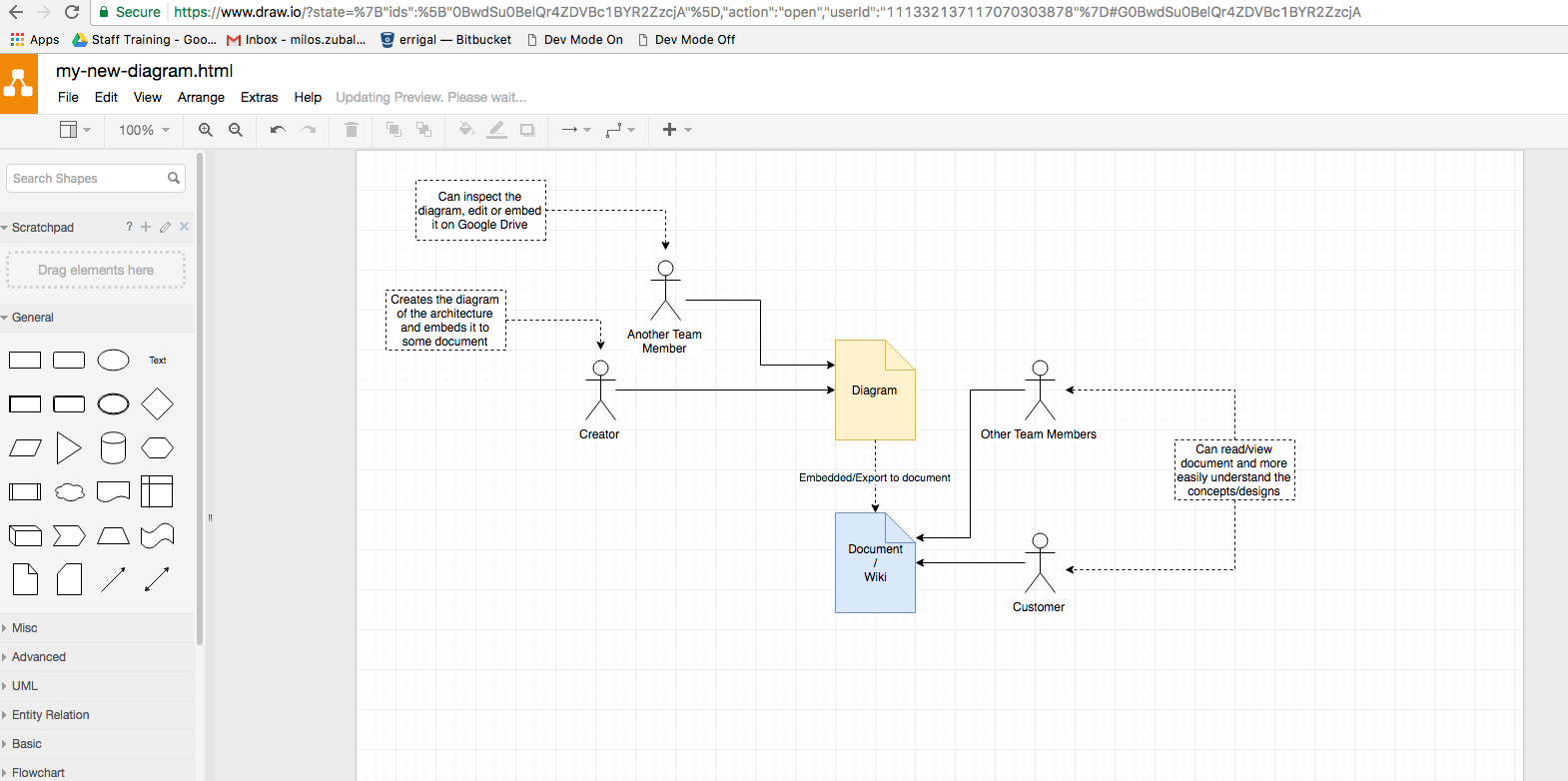This screenshot has width=1568, height=781.
Task: Open the Extras menu
Action: point(259,97)
